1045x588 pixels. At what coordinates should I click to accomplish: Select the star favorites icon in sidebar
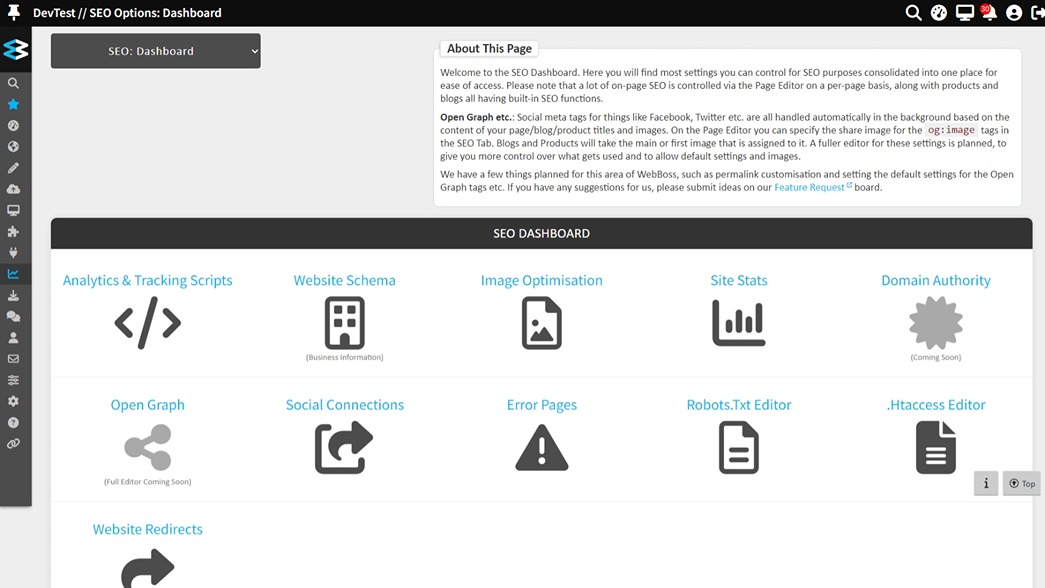pyautogui.click(x=14, y=104)
